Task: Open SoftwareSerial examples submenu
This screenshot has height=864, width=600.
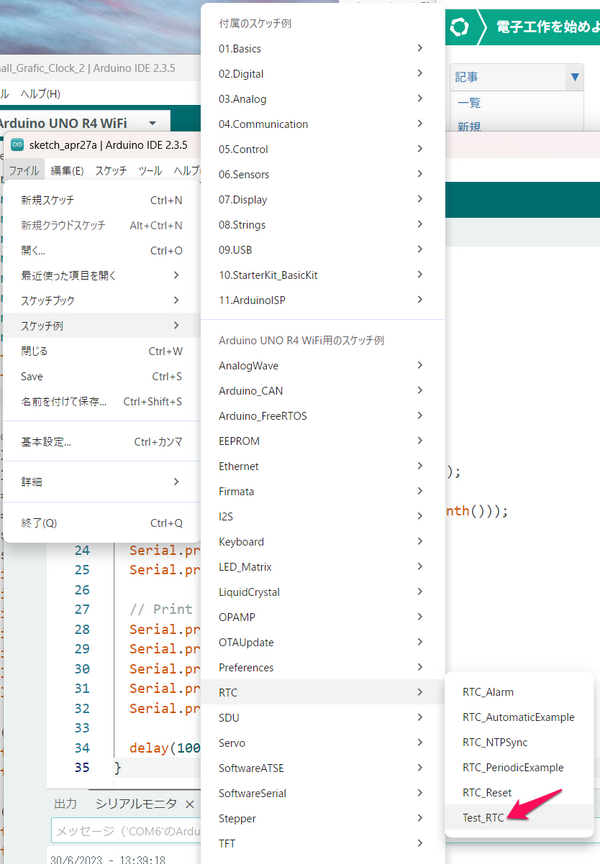Action: (x=322, y=793)
